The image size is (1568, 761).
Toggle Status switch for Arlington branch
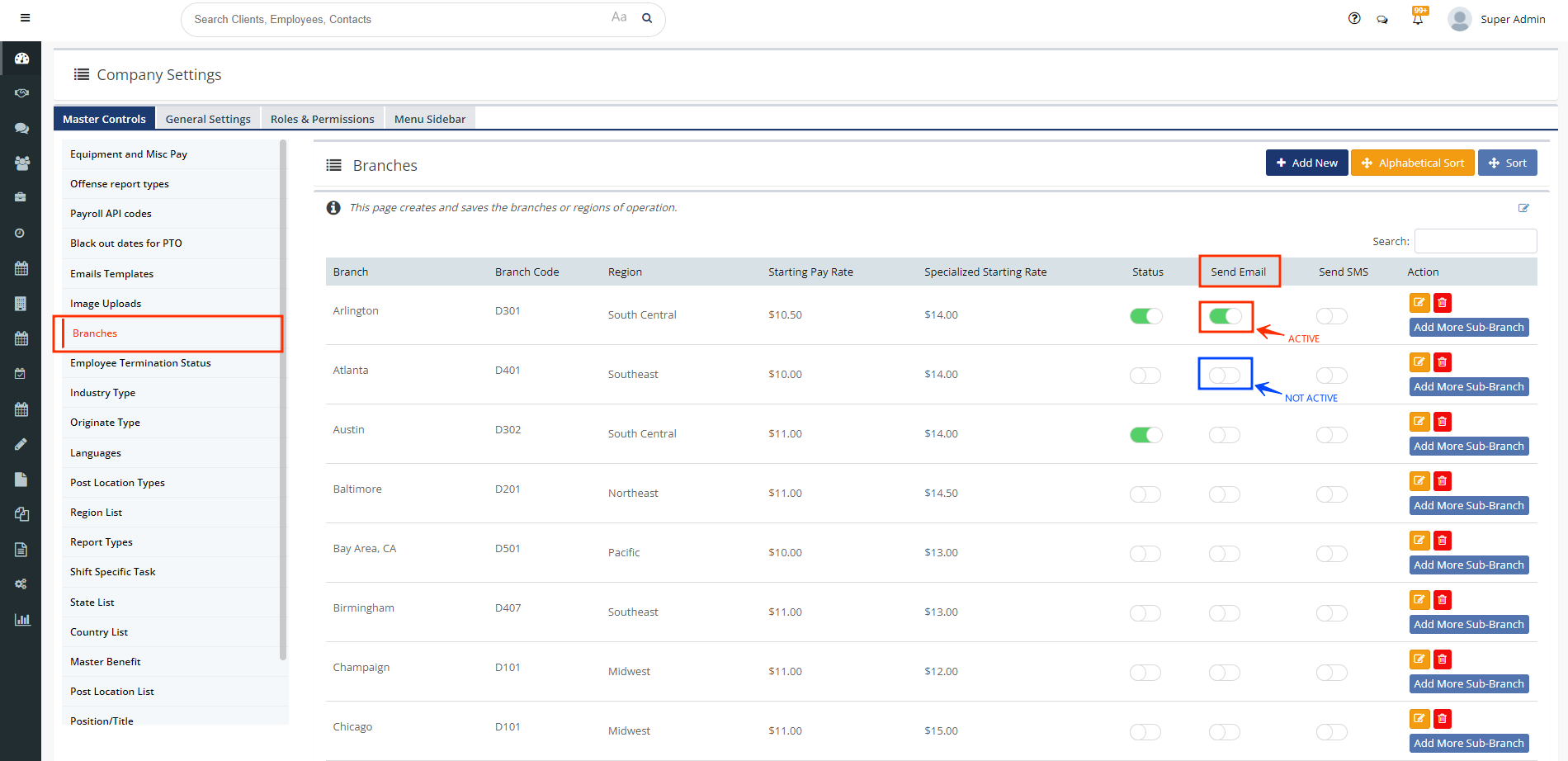[x=1145, y=316]
